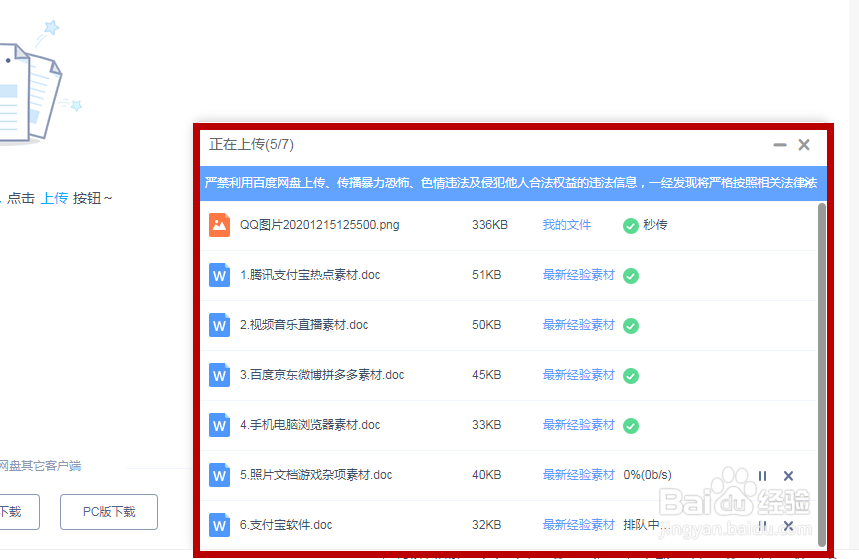This screenshot has height=559, width=859.
Task: Select file name 1.腾讯支付宝热点素材.doc
Action: [310, 275]
